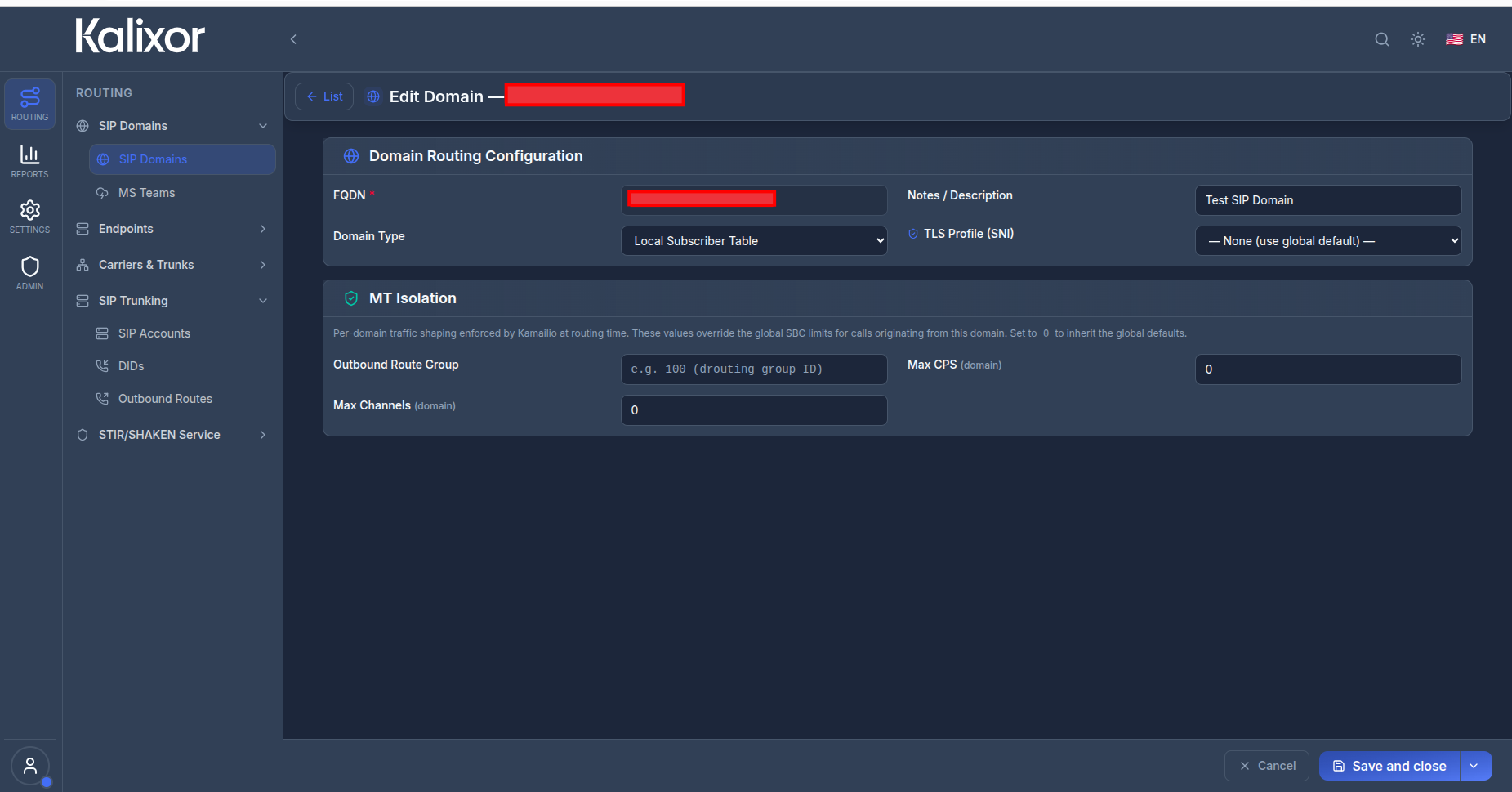Click the MT Isolation section title
This screenshot has width=1512, height=792.
tap(413, 298)
